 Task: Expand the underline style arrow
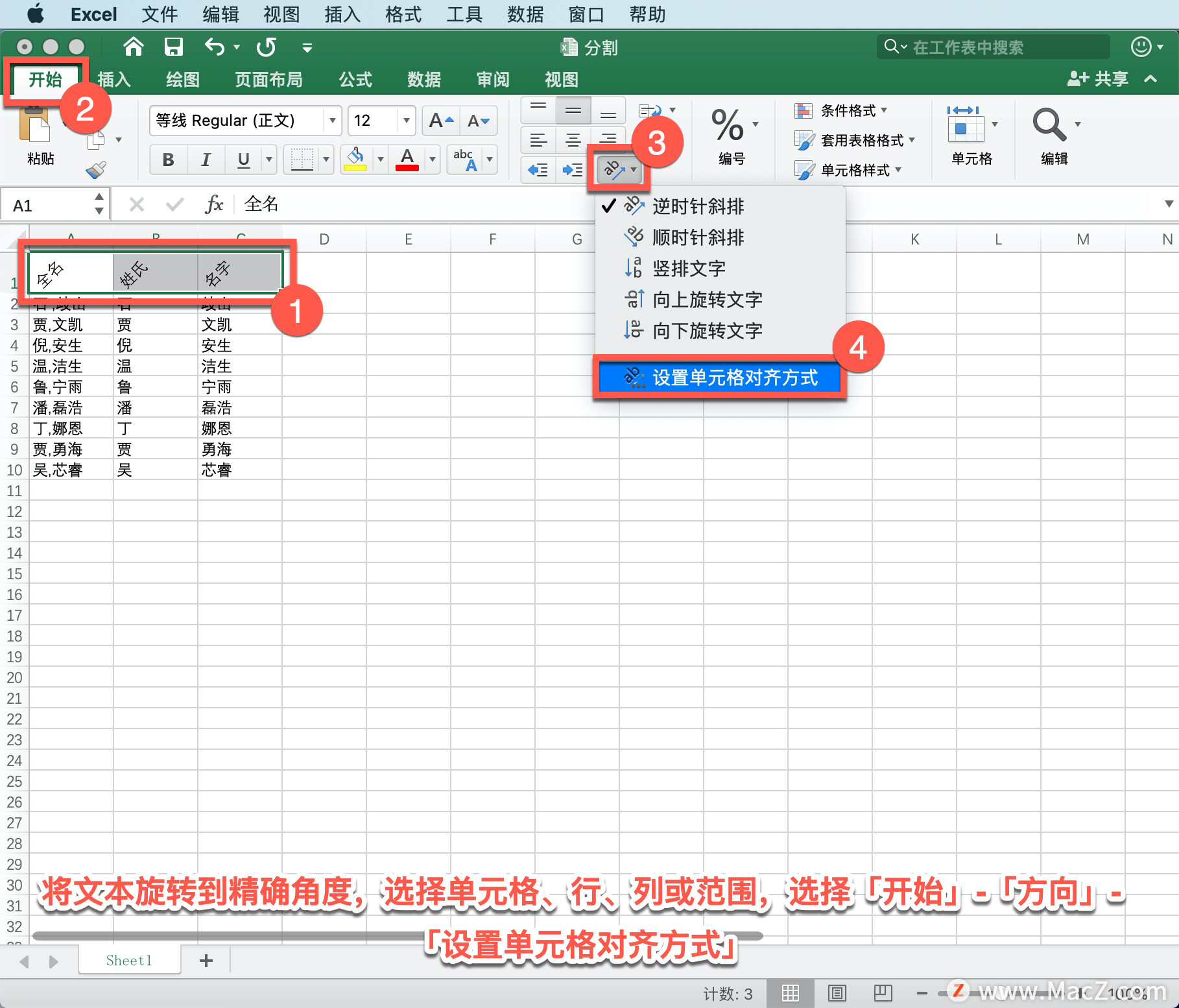pos(268,160)
